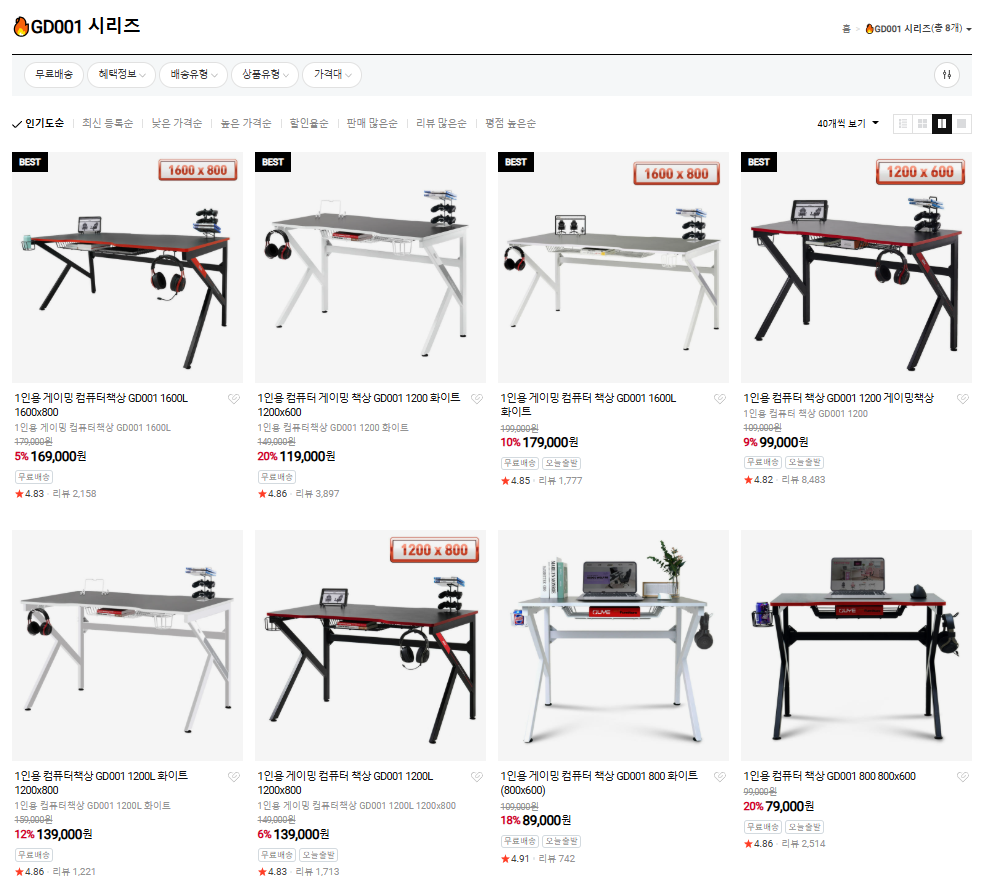
Task: Open the 40개씩 보기 items-per-page dropdown
Action: [x=848, y=123]
